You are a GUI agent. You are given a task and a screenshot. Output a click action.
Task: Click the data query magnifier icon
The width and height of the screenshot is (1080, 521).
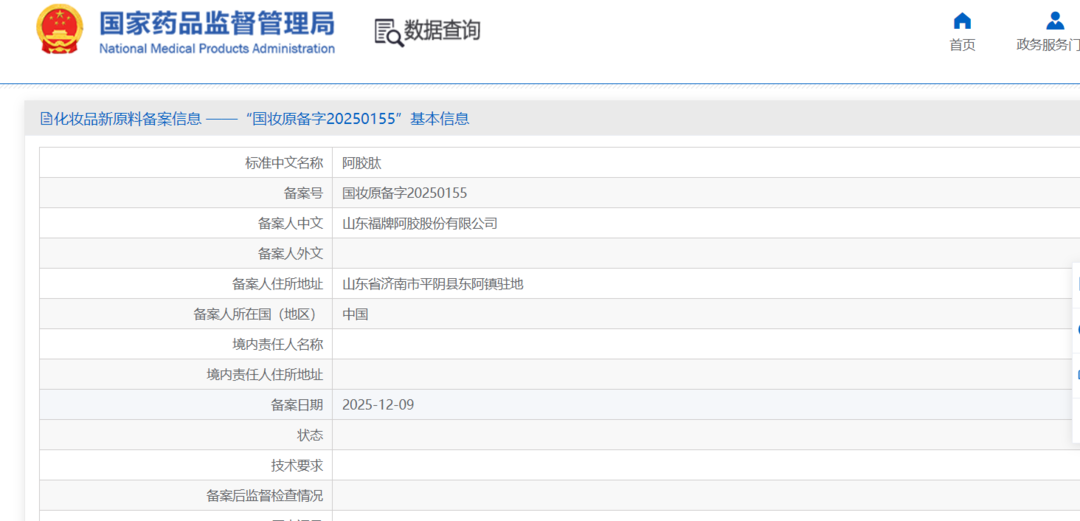(388, 32)
